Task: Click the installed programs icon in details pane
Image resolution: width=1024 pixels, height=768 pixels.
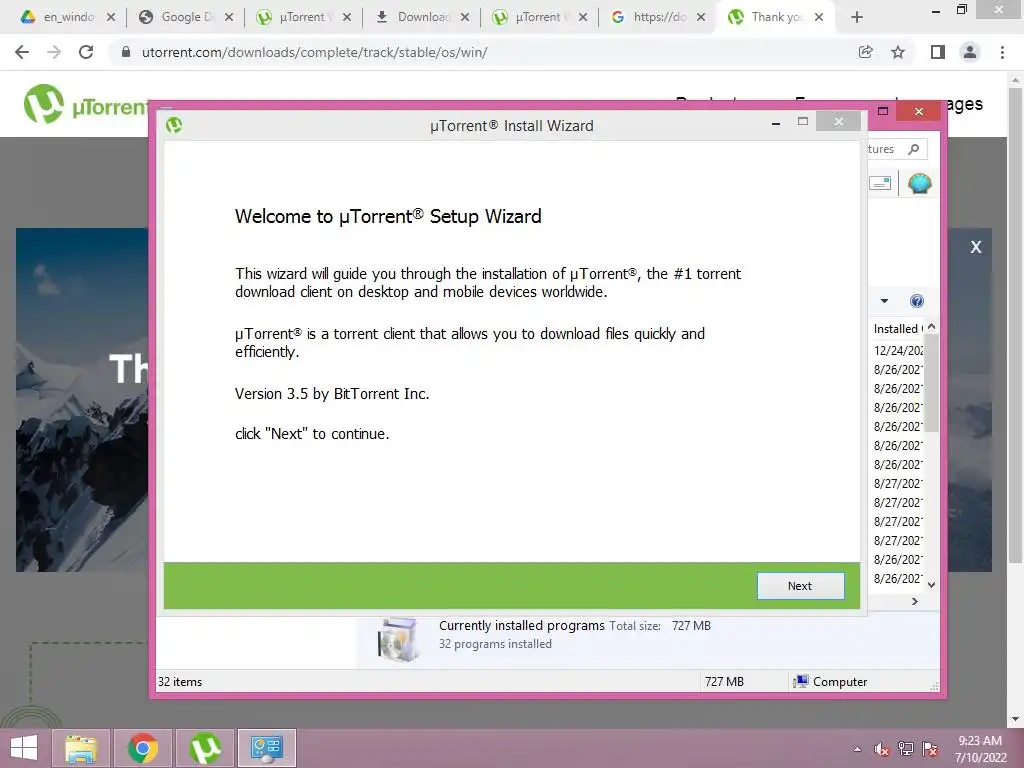Action: [x=397, y=640]
